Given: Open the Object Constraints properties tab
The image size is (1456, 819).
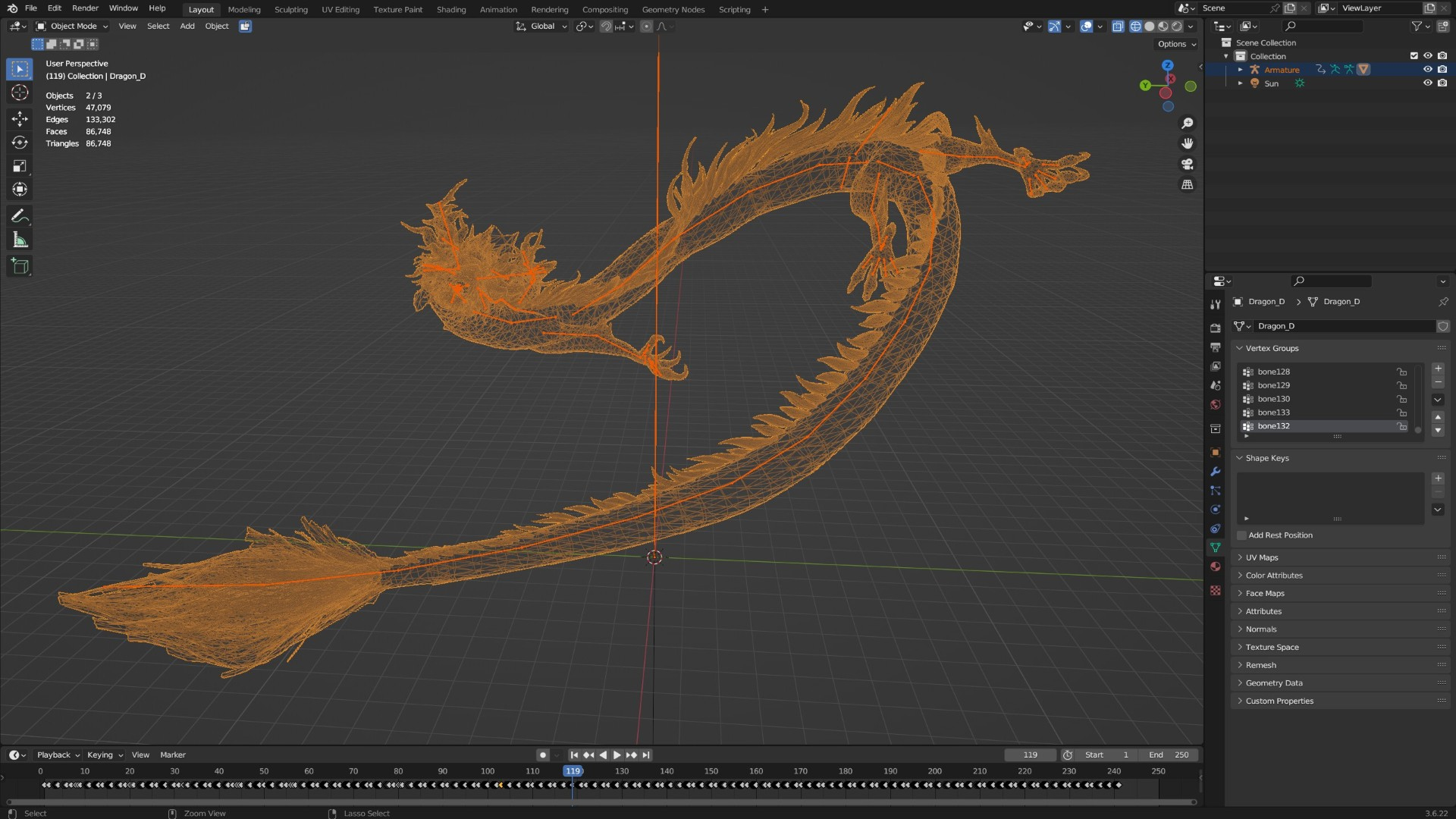Looking at the screenshot, I should point(1216,529).
